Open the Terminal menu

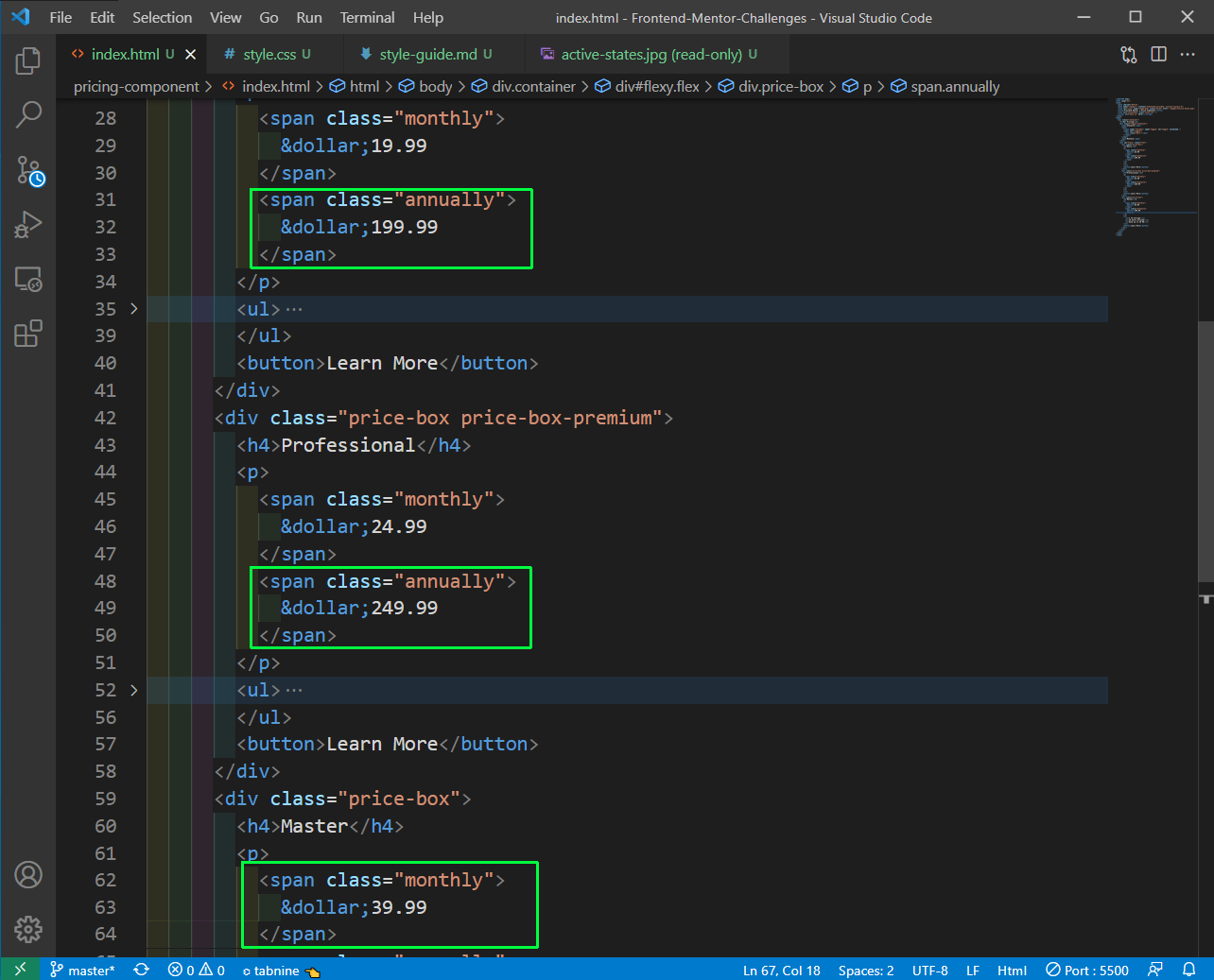(367, 17)
